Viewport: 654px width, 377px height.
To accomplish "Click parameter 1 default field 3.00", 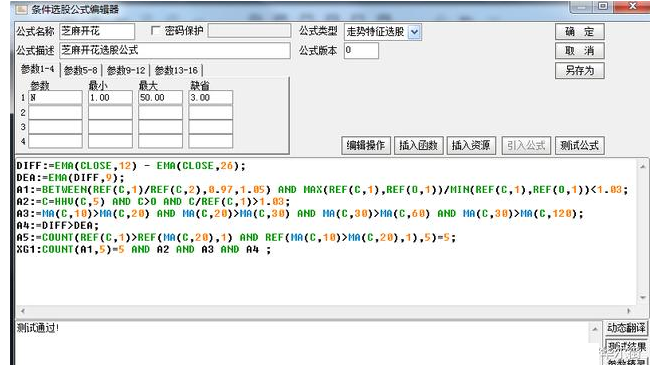I will (x=210, y=98).
